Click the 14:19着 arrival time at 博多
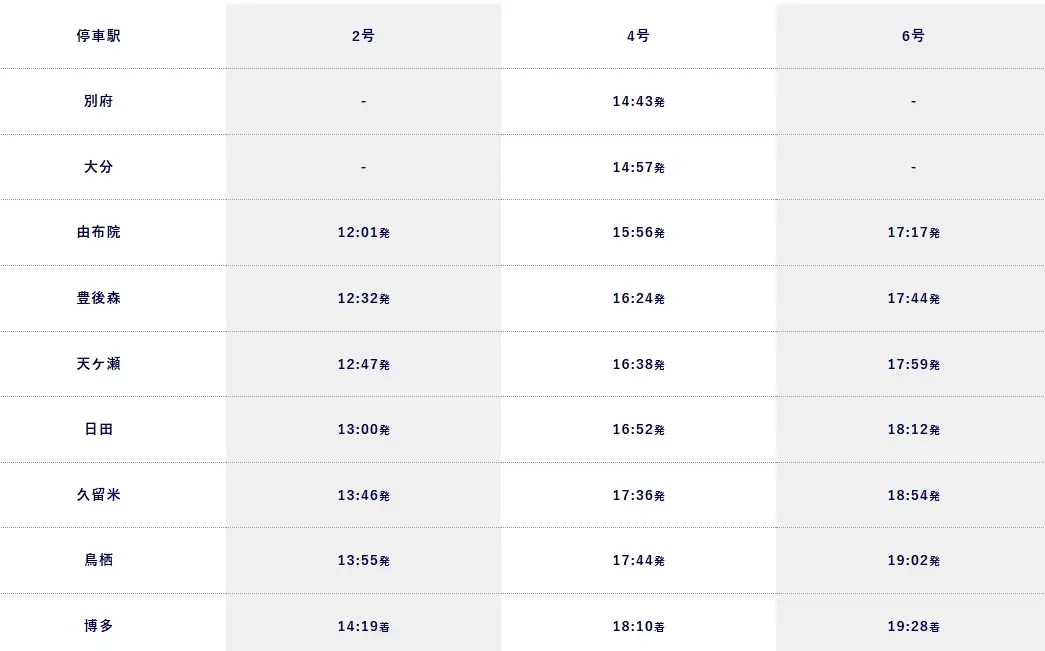Screen dimensions: 1045x651 pyautogui.click(x=363, y=627)
